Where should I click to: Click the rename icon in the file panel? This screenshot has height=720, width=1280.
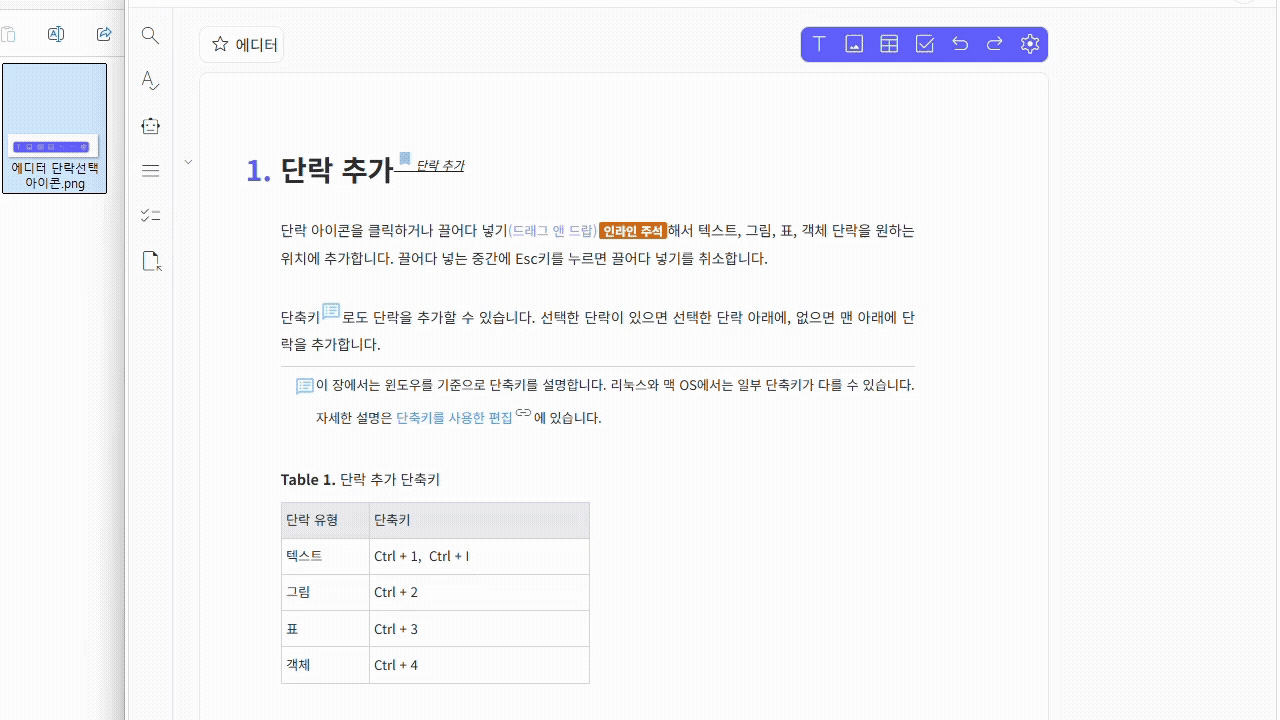(56, 35)
